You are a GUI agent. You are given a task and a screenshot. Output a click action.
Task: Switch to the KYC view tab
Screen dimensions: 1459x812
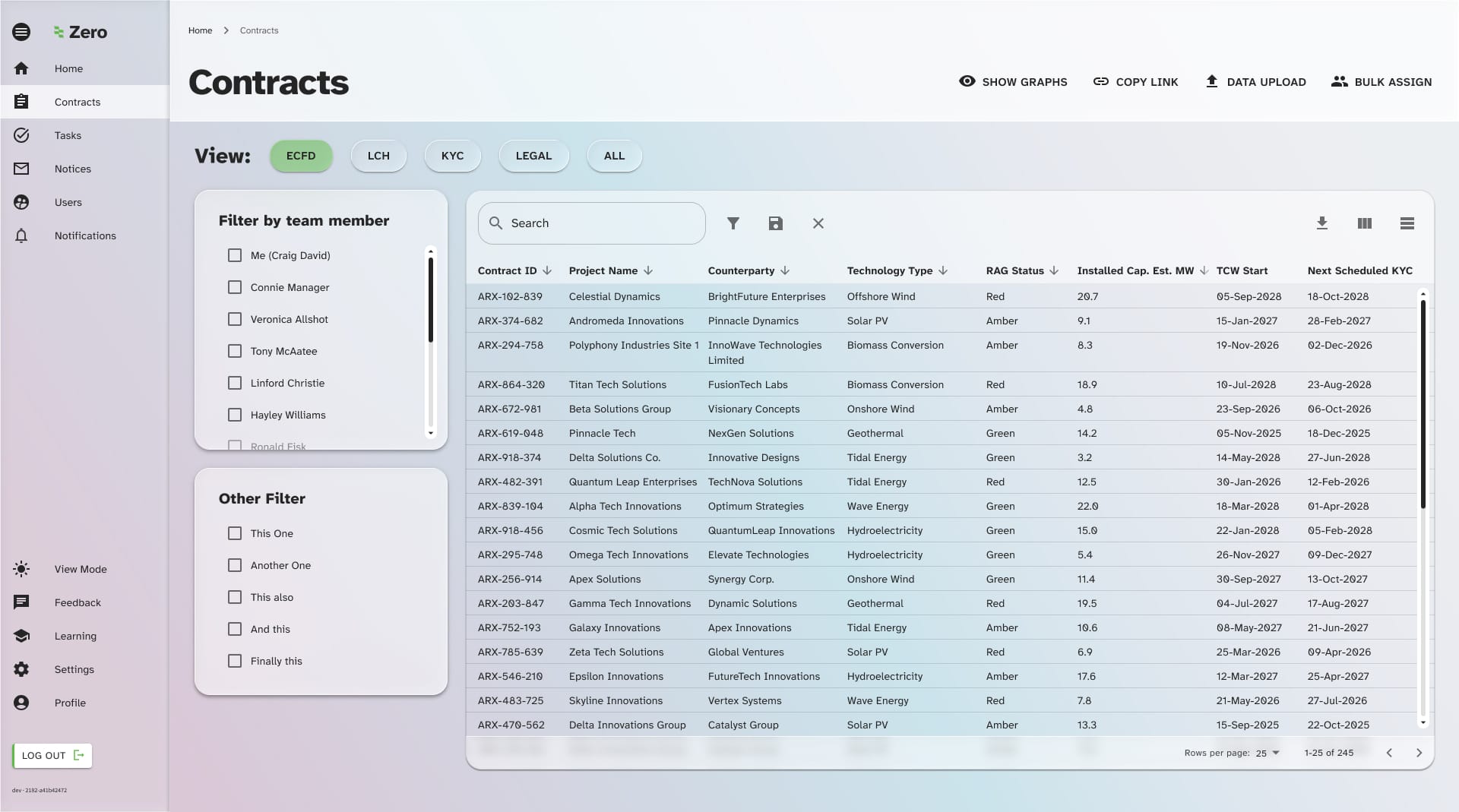click(x=452, y=156)
